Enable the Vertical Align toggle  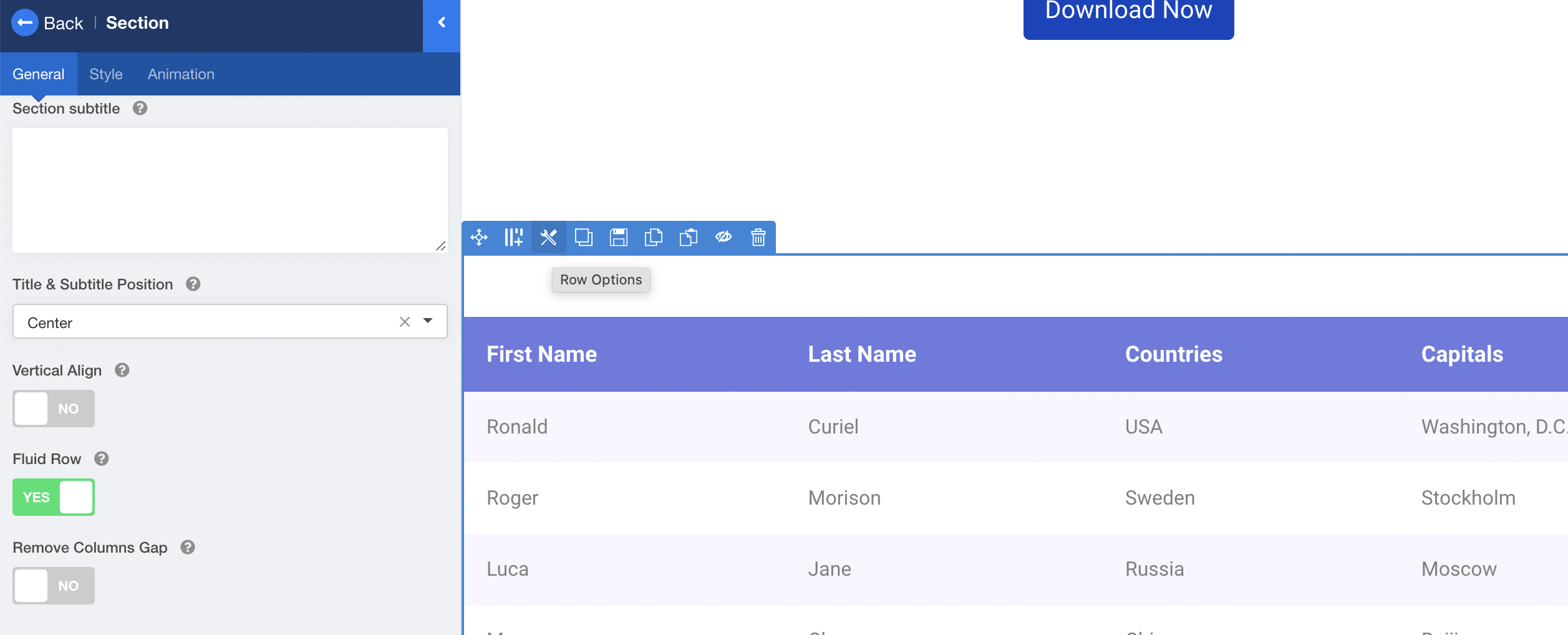click(53, 409)
